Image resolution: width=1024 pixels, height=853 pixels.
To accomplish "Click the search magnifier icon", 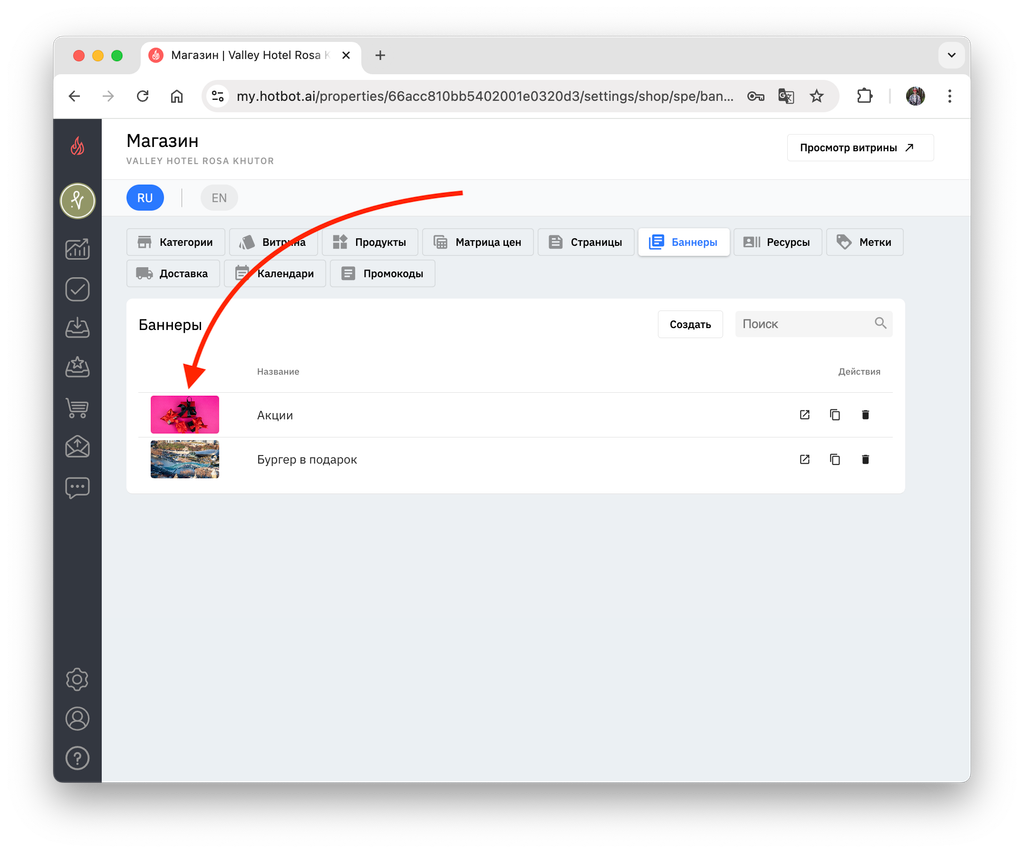I will pos(880,323).
